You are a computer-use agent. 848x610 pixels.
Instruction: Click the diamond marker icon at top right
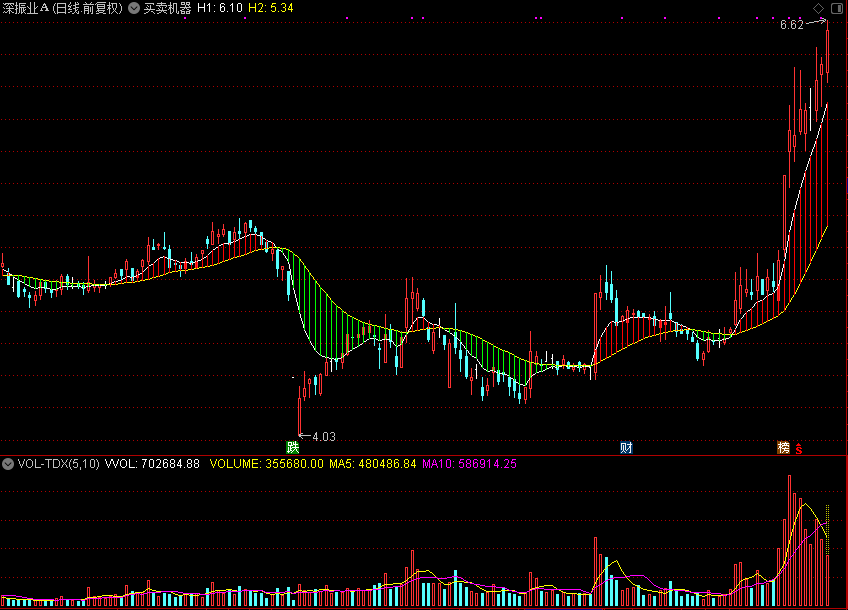pyautogui.click(x=818, y=8)
